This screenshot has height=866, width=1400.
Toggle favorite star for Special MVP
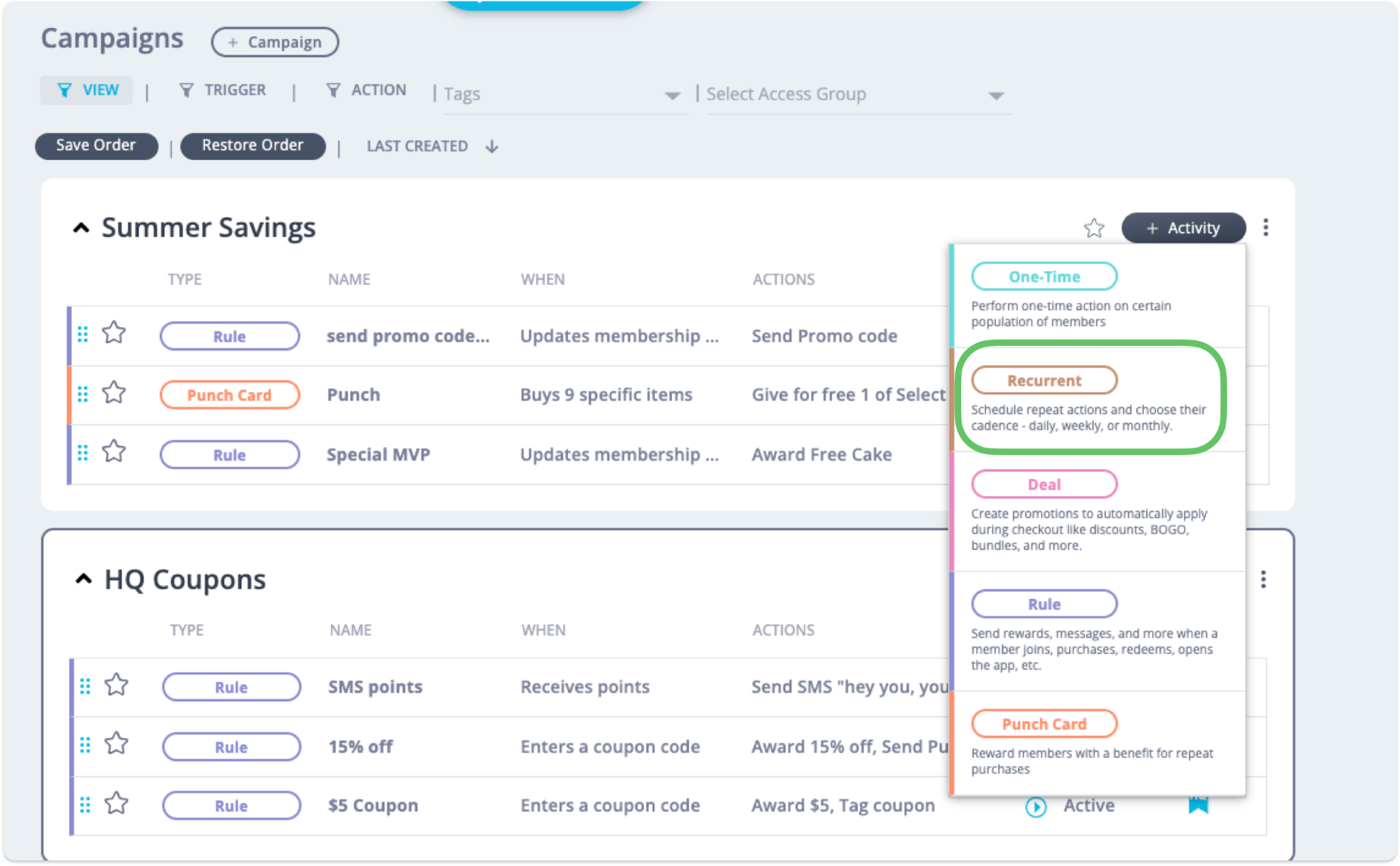click(x=114, y=452)
